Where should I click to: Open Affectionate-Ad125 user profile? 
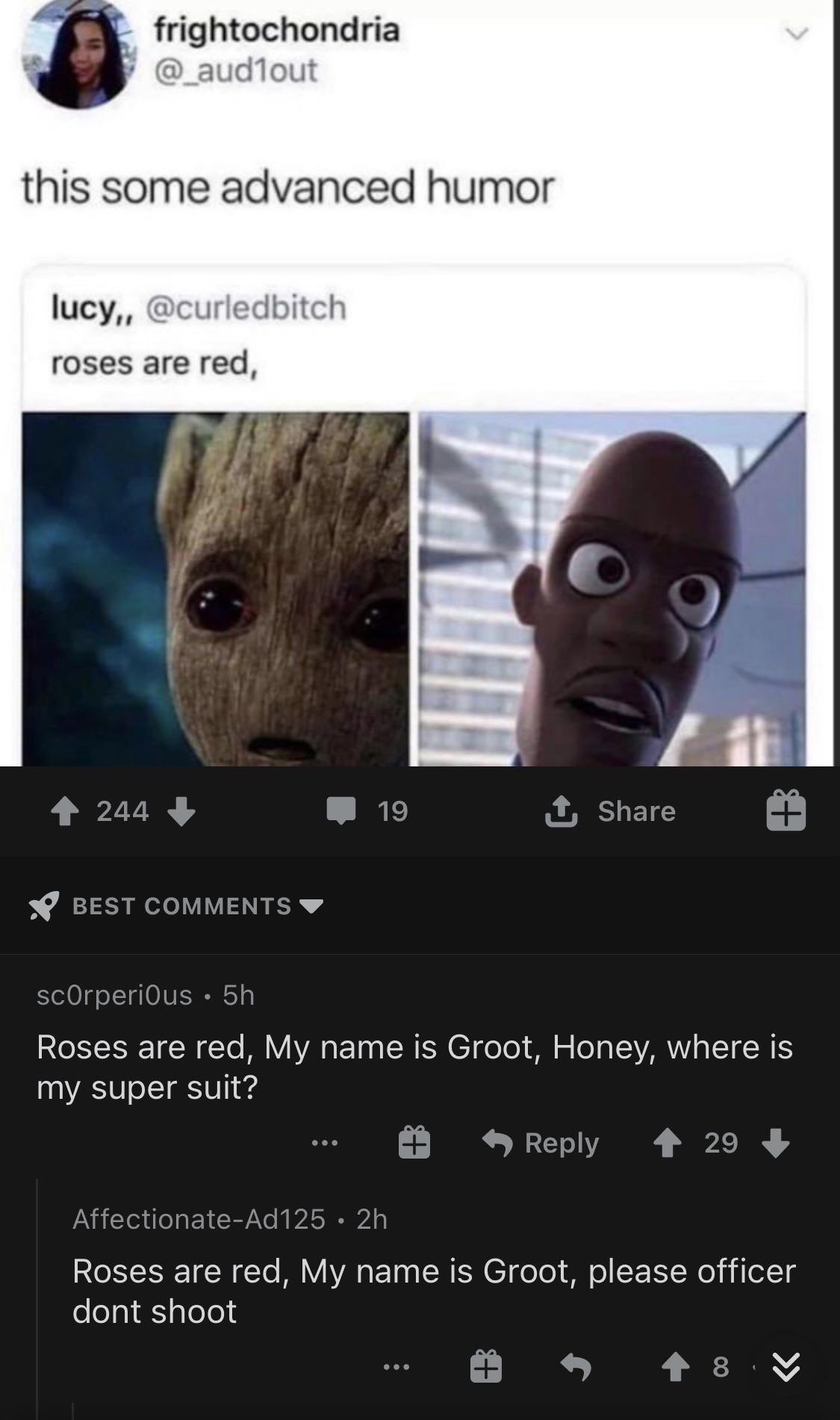(x=199, y=1219)
